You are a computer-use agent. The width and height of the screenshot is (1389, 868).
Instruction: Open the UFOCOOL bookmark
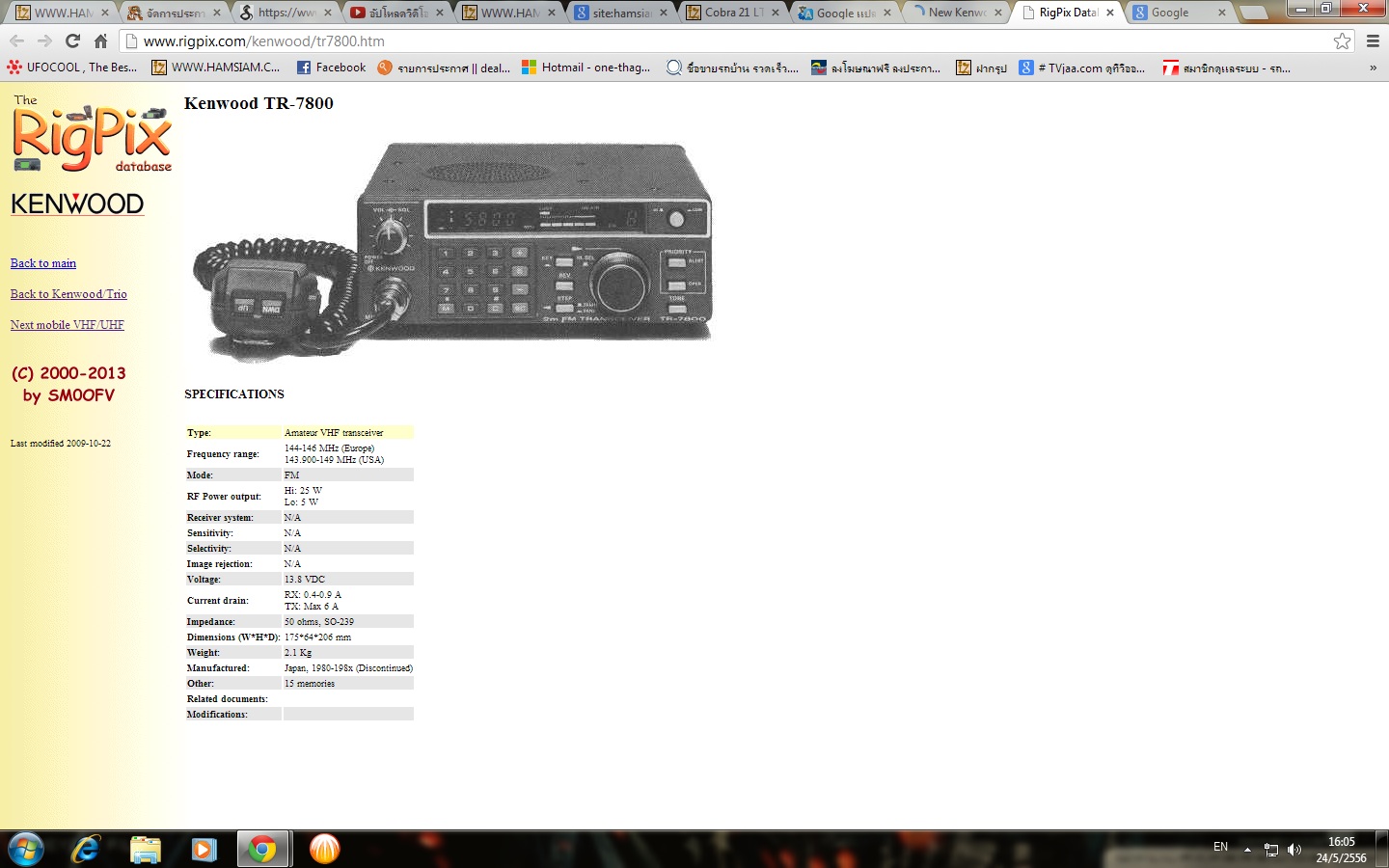[72, 68]
